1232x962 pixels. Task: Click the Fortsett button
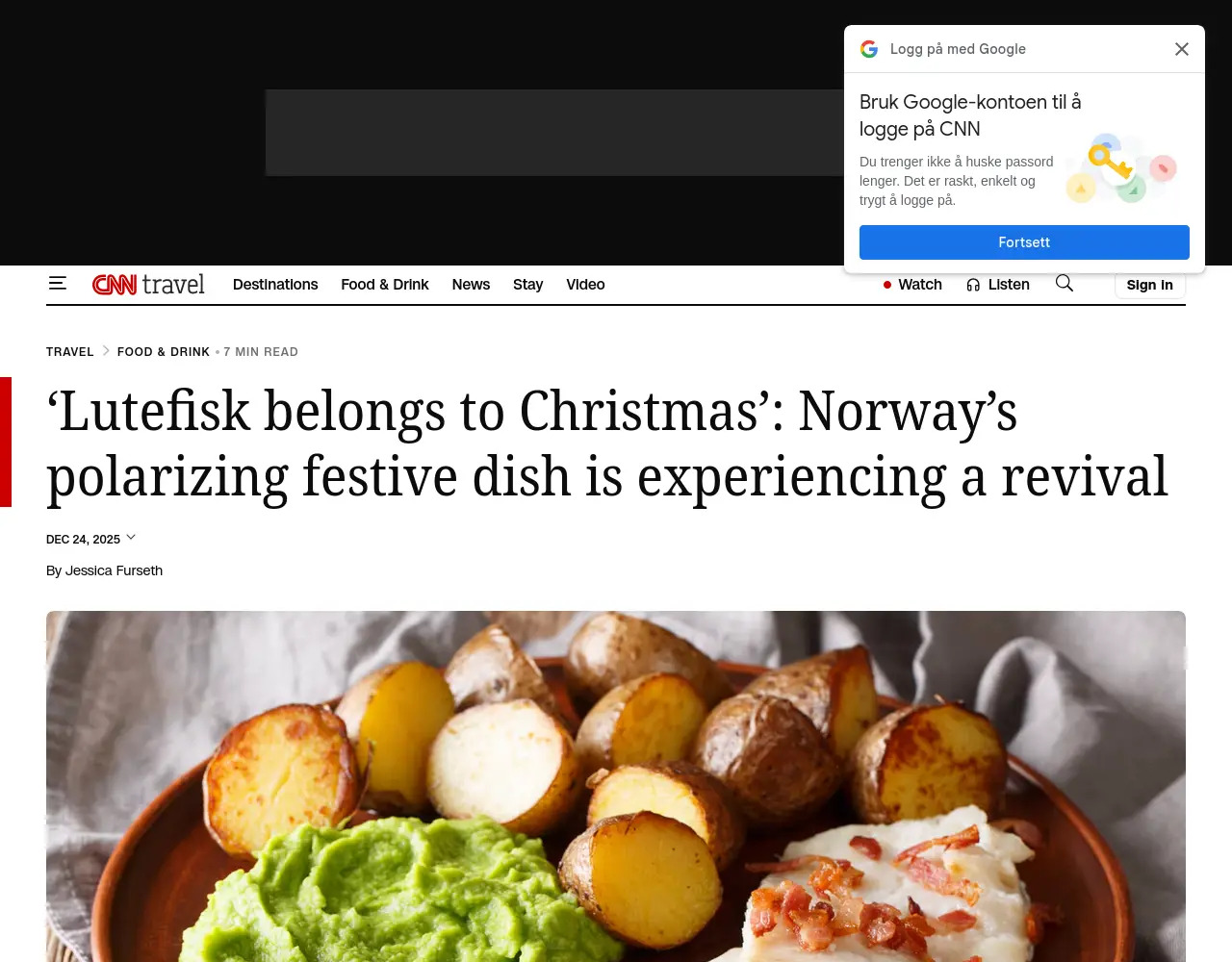click(1024, 242)
